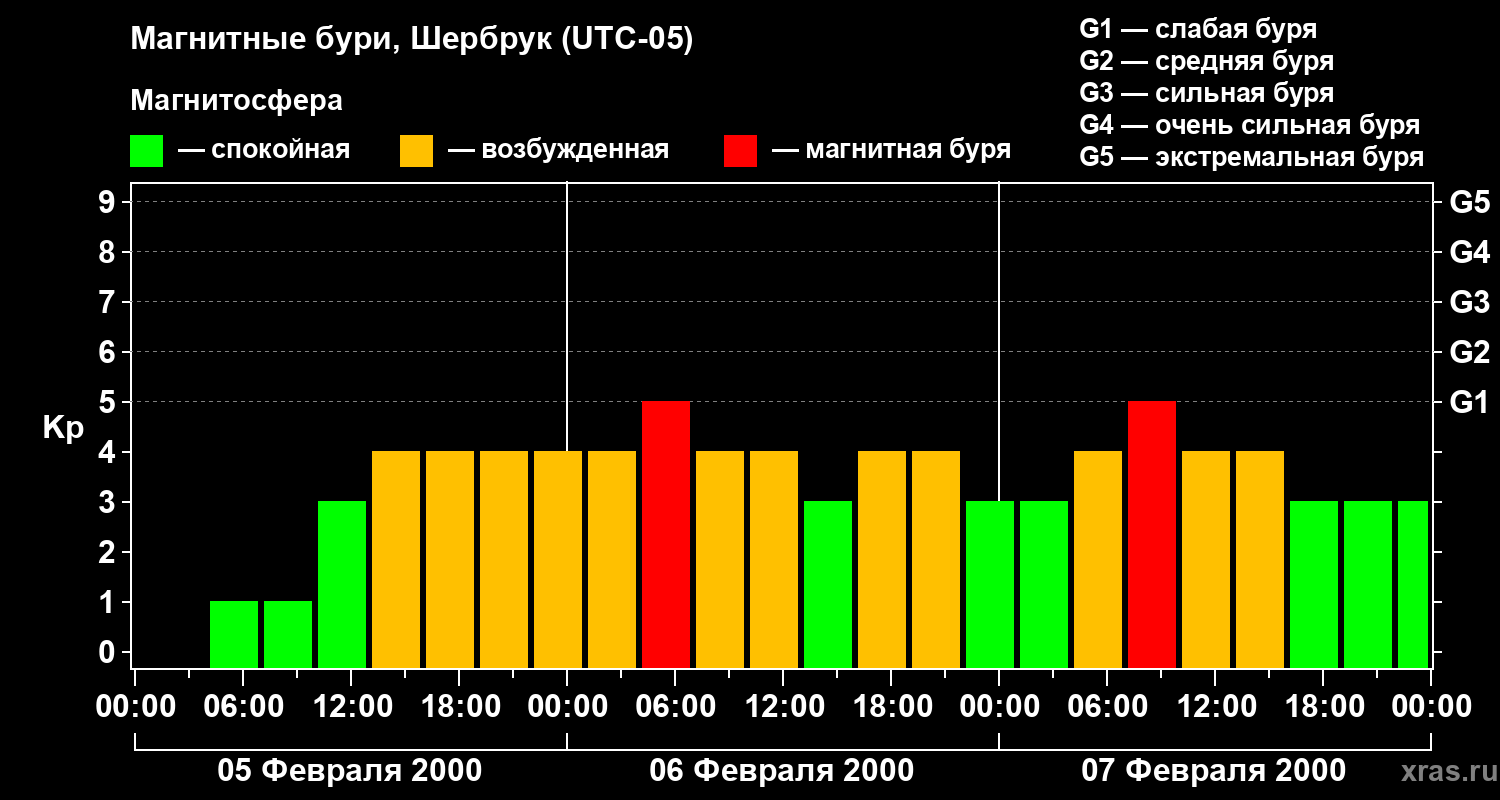Click the "— магнитная буря" legend label
Viewport: 1500px width, 800px height.
point(891,150)
